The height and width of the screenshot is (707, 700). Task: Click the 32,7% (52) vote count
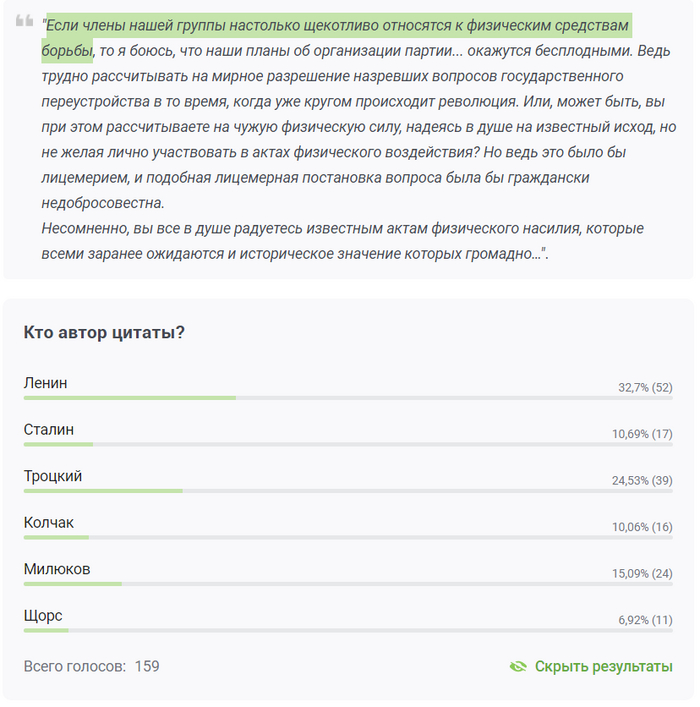(x=645, y=387)
